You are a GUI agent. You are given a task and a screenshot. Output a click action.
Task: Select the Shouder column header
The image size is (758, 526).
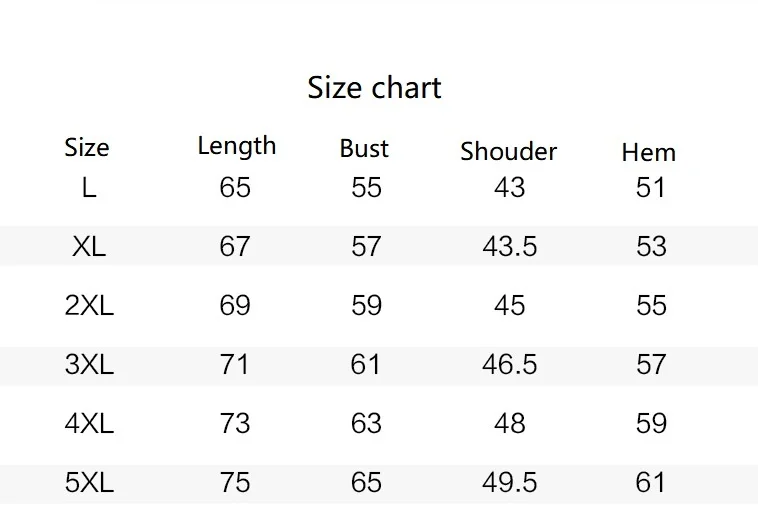coord(508,152)
